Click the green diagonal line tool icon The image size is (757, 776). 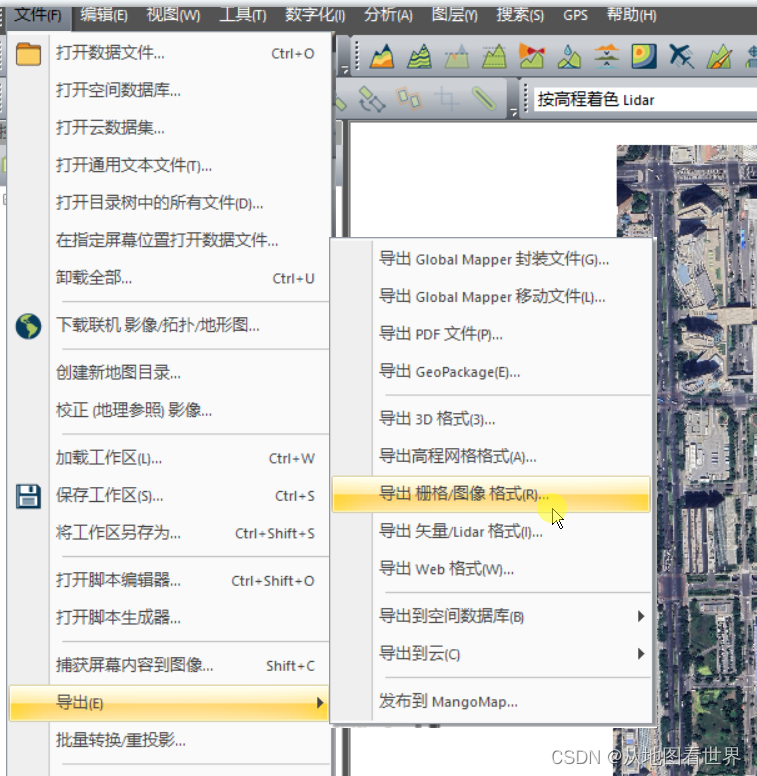(x=484, y=98)
